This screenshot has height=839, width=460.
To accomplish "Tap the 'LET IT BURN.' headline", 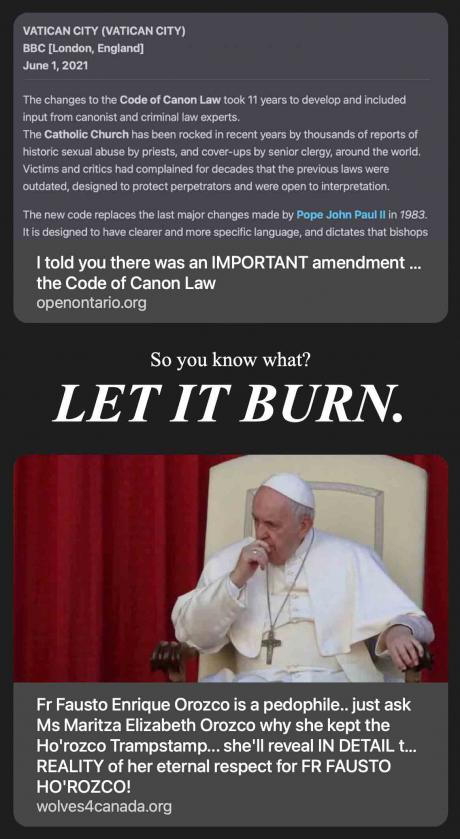I will (x=229, y=402).
